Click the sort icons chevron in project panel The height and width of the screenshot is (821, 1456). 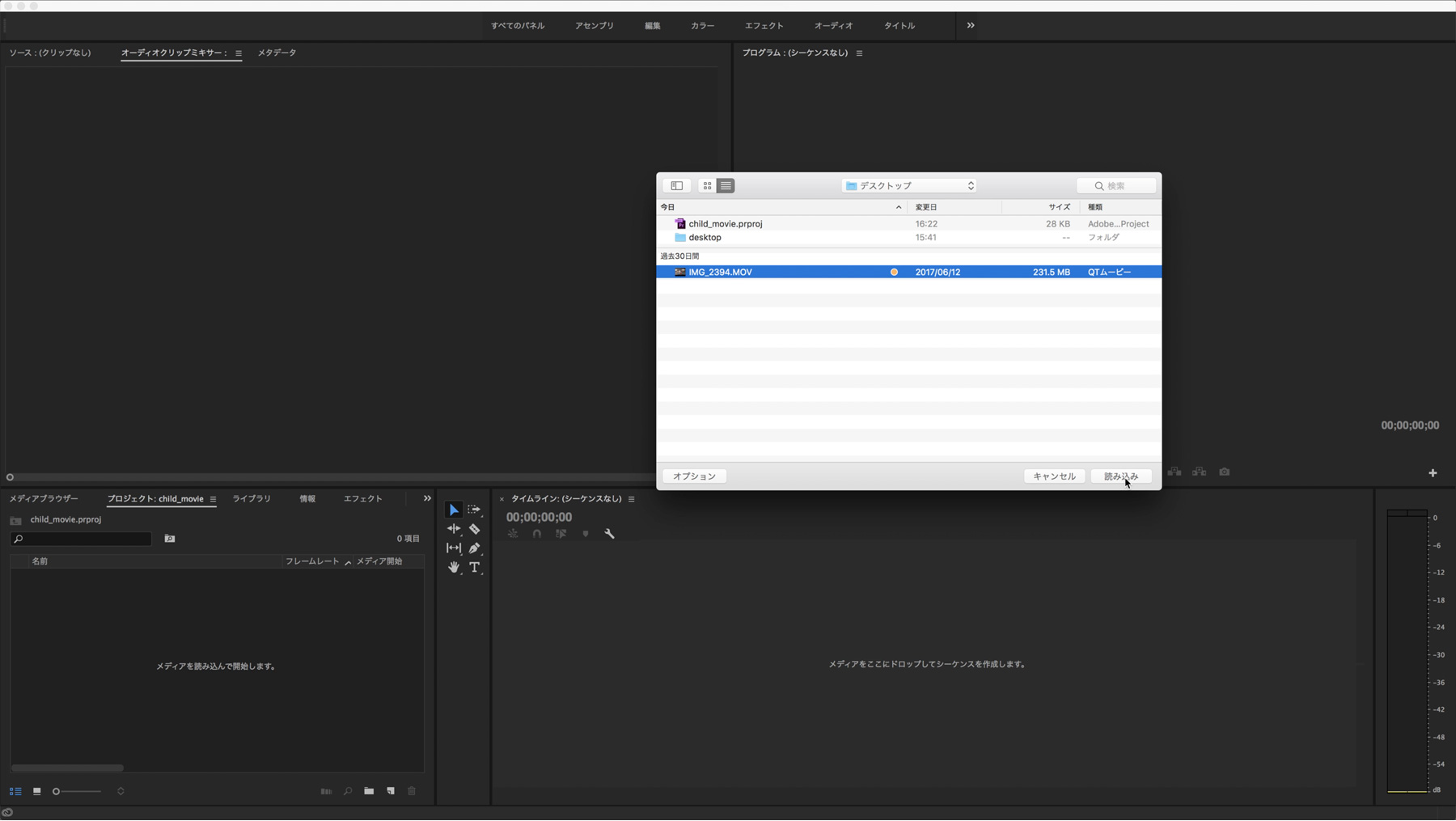tap(121, 792)
